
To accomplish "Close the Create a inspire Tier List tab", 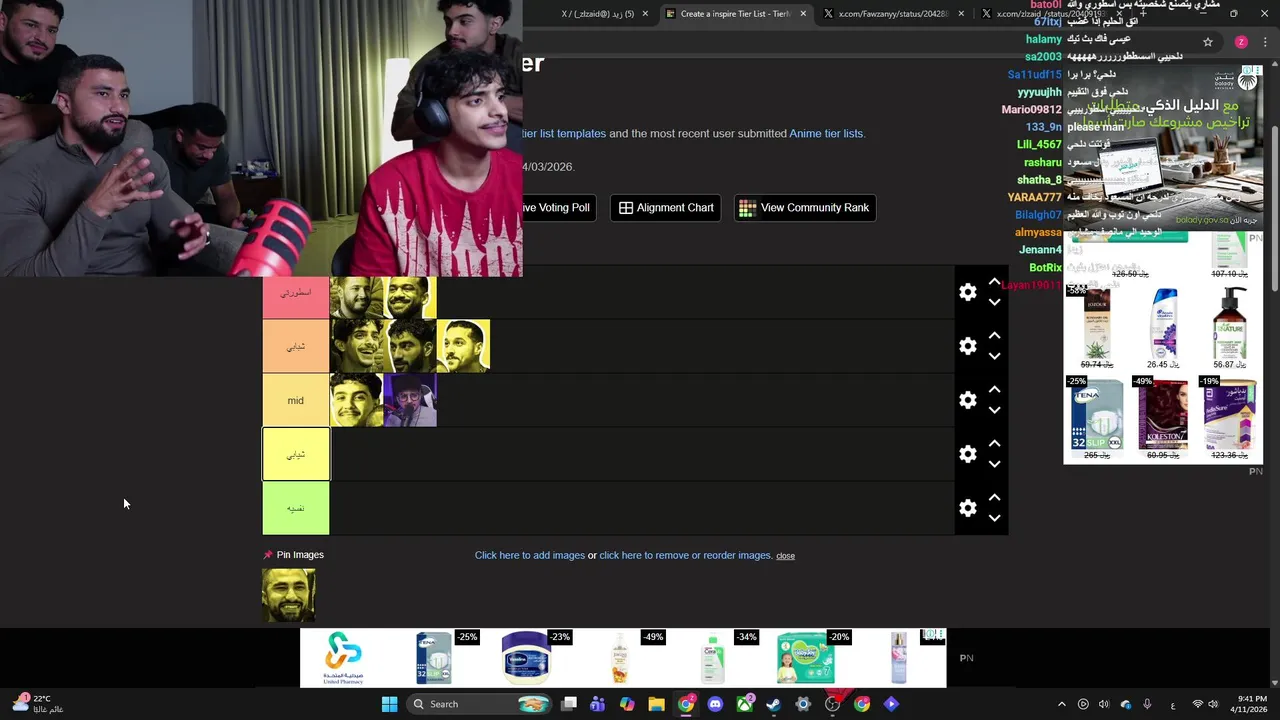I will [x=803, y=14].
